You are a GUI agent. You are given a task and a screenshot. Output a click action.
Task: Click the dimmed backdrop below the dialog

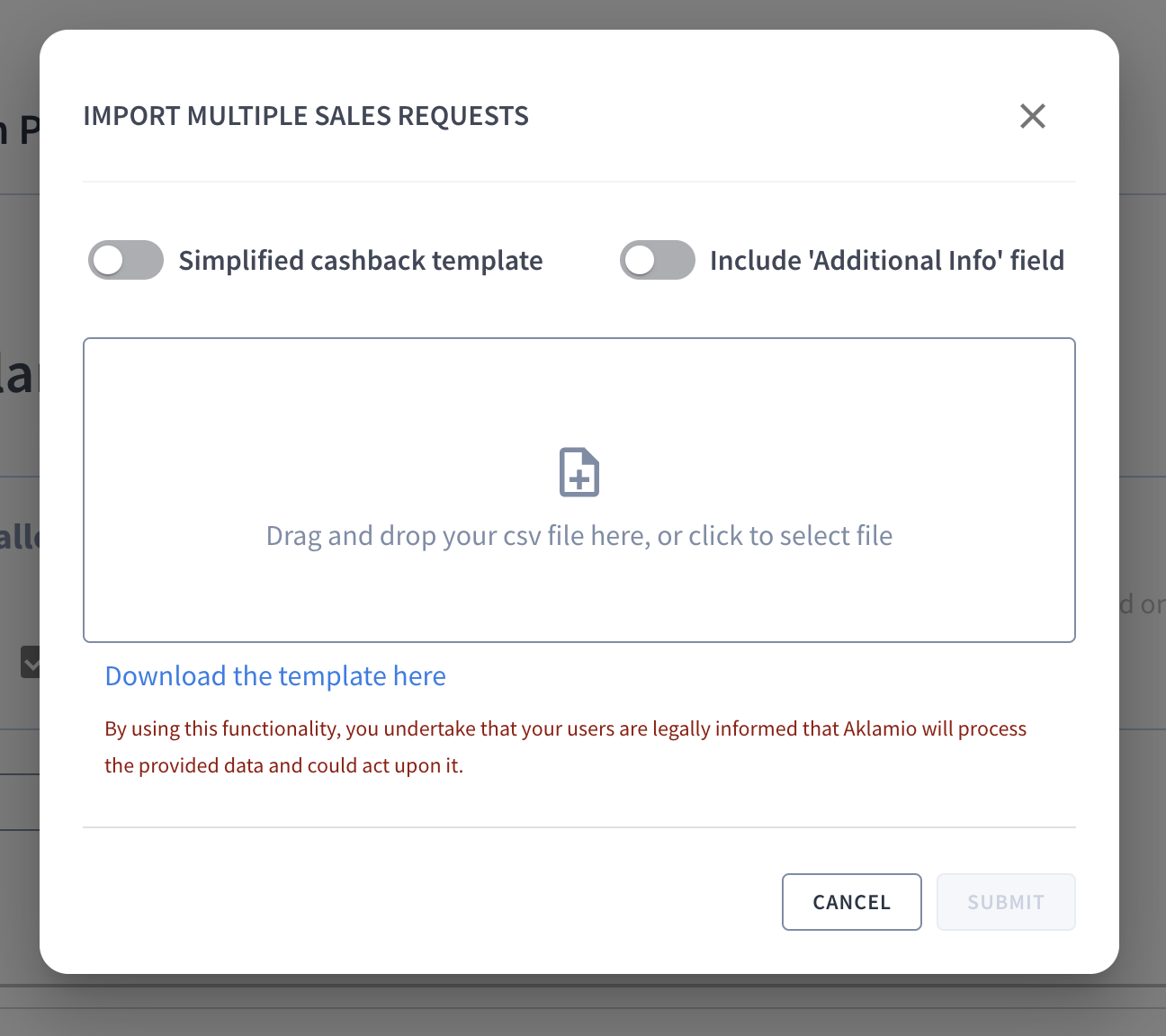pyautogui.click(x=583, y=1005)
